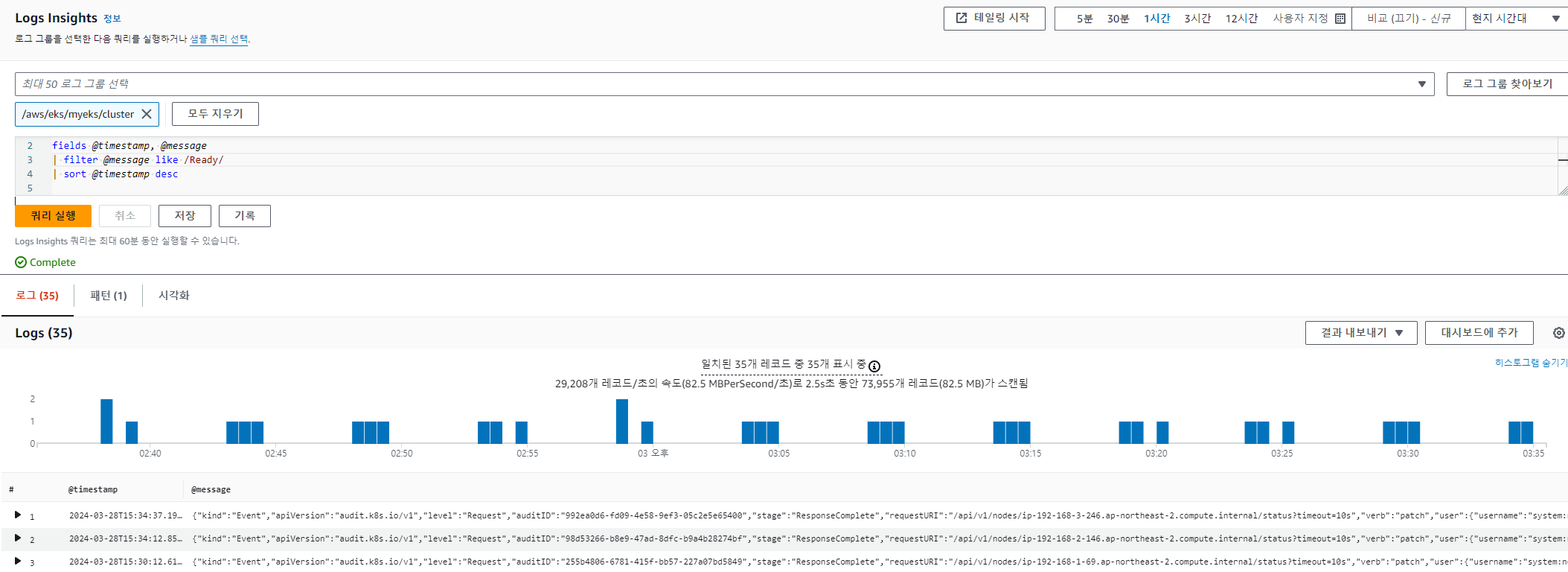
Task: Open the 결과 내보내기 export dropdown
Action: (1361, 333)
